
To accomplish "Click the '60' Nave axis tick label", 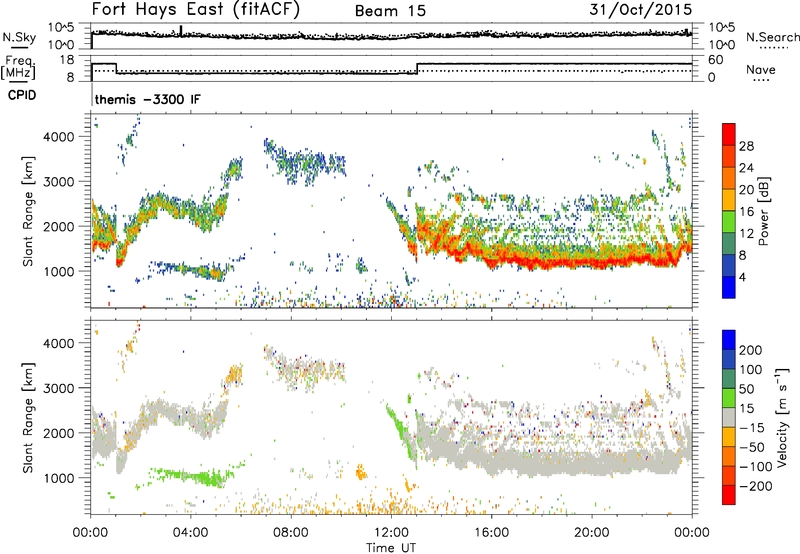I will [715, 60].
